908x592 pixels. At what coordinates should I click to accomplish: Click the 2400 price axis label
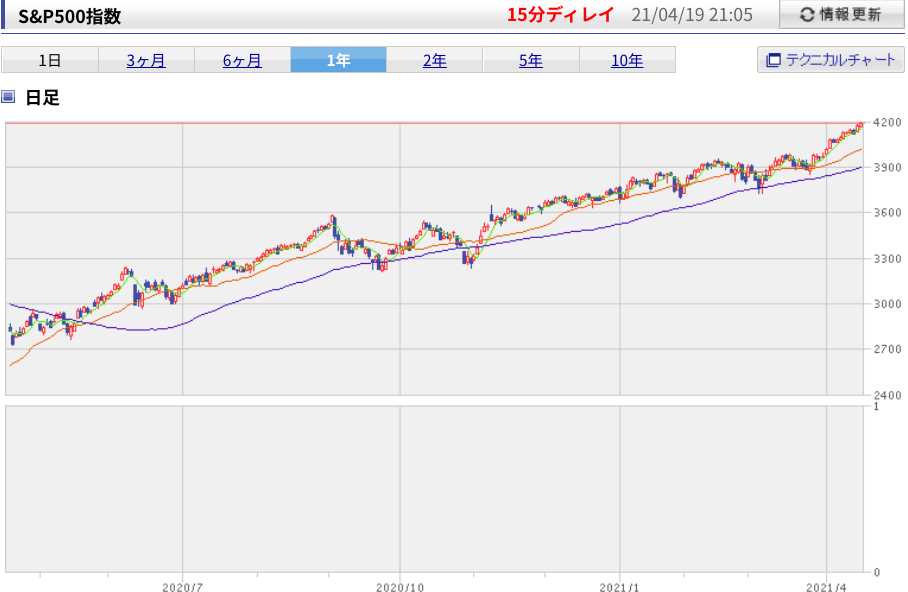(887, 395)
